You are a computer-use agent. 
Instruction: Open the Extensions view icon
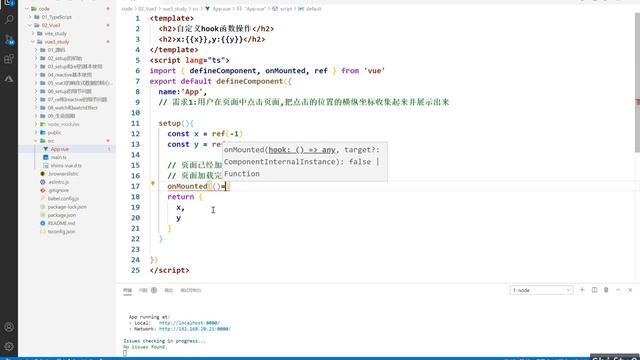[x=9, y=59]
